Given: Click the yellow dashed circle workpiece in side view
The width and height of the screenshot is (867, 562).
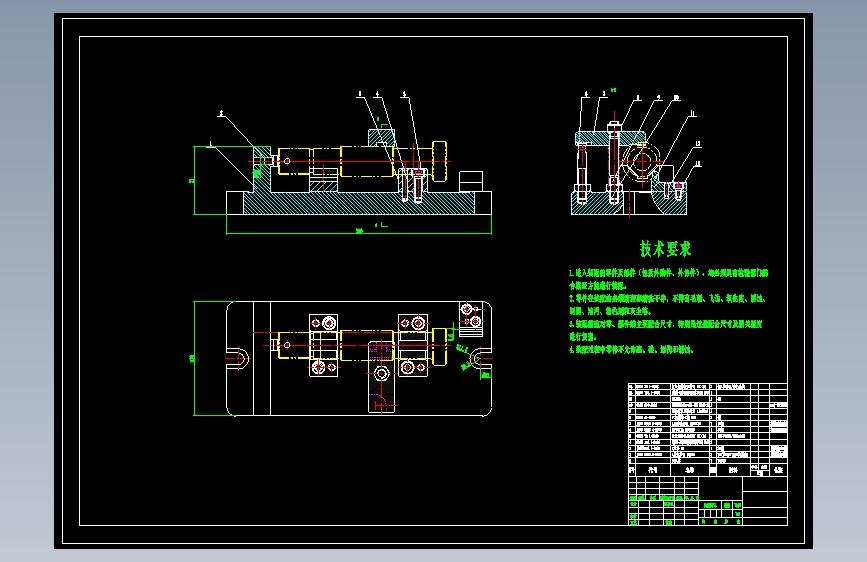Looking at the screenshot, I should coord(641,162).
